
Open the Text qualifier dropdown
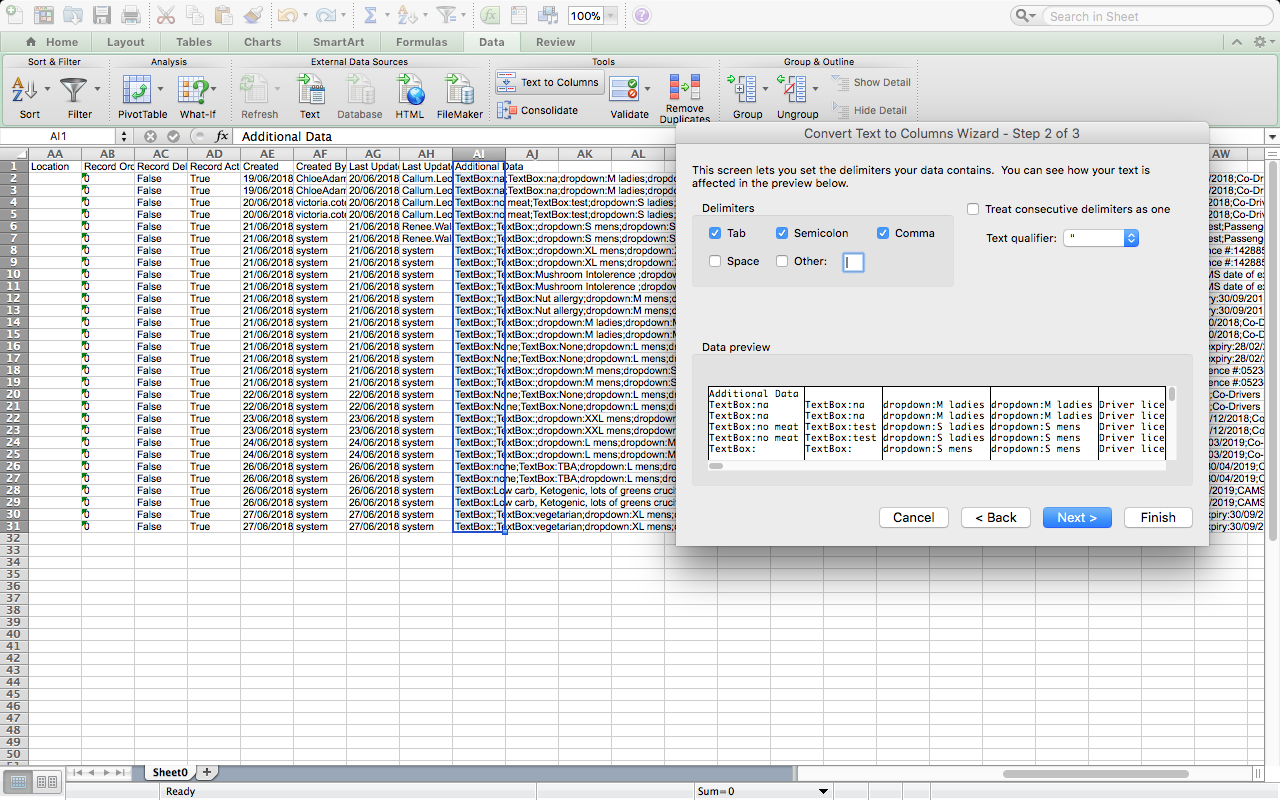1131,238
